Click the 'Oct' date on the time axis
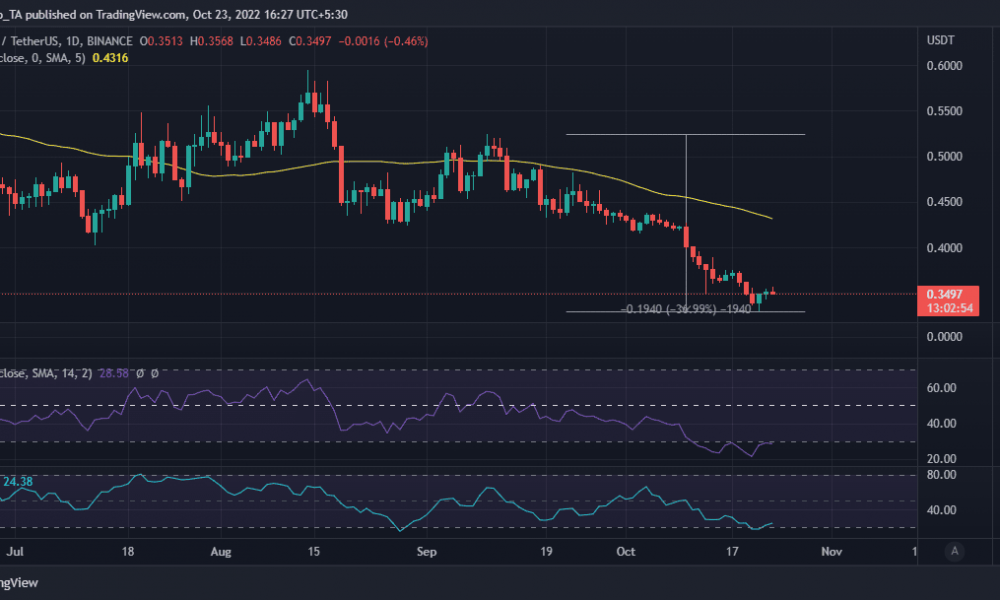 (626, 552)
